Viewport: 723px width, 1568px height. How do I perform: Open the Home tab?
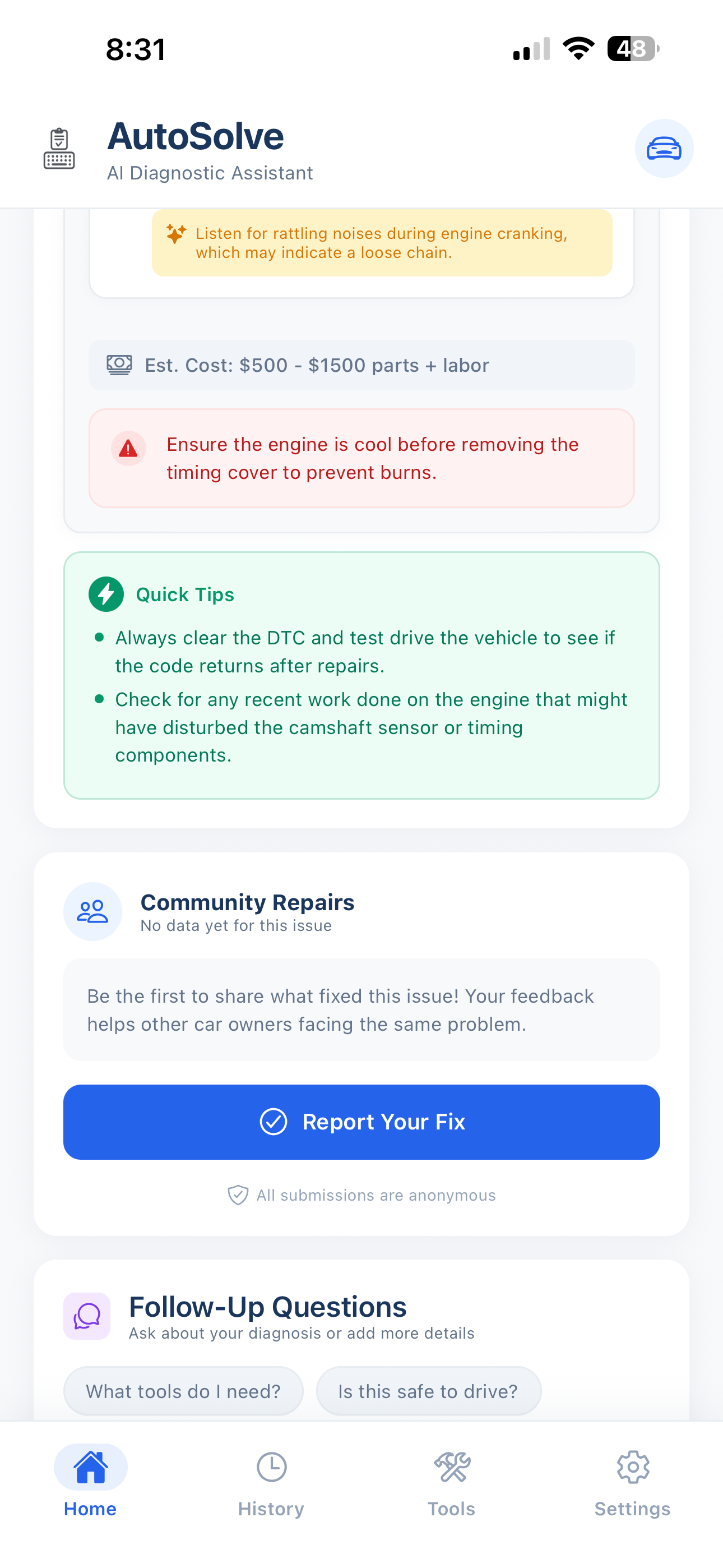[90, 1482]
